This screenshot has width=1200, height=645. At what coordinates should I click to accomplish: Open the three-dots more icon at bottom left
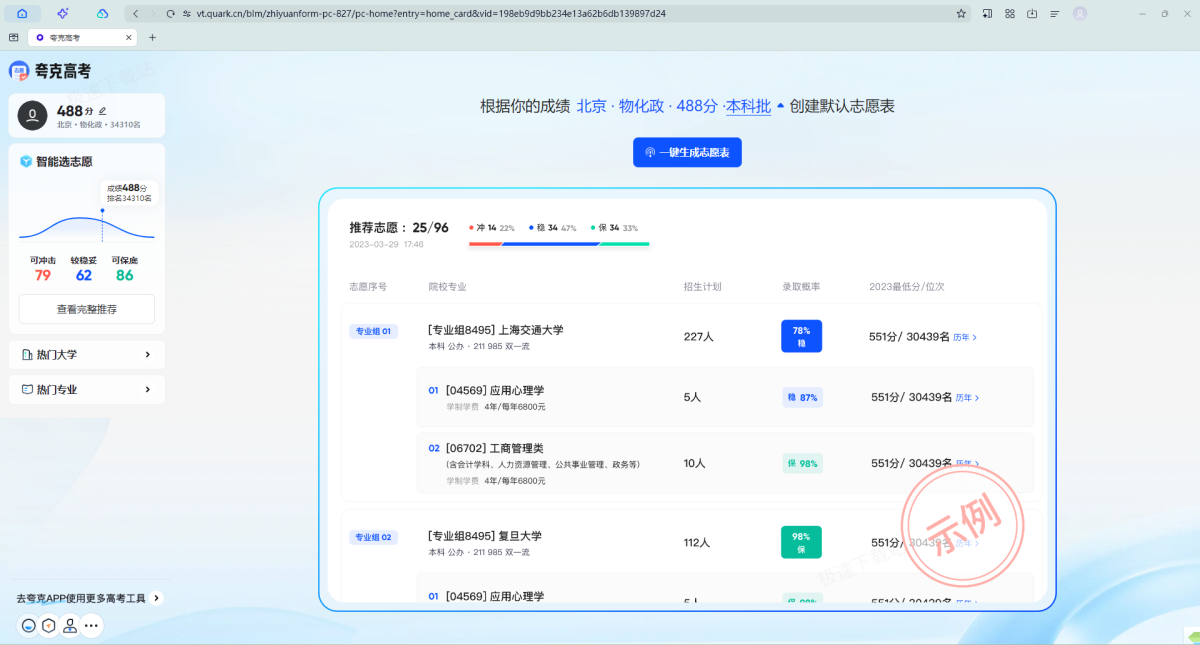[91, 626]
